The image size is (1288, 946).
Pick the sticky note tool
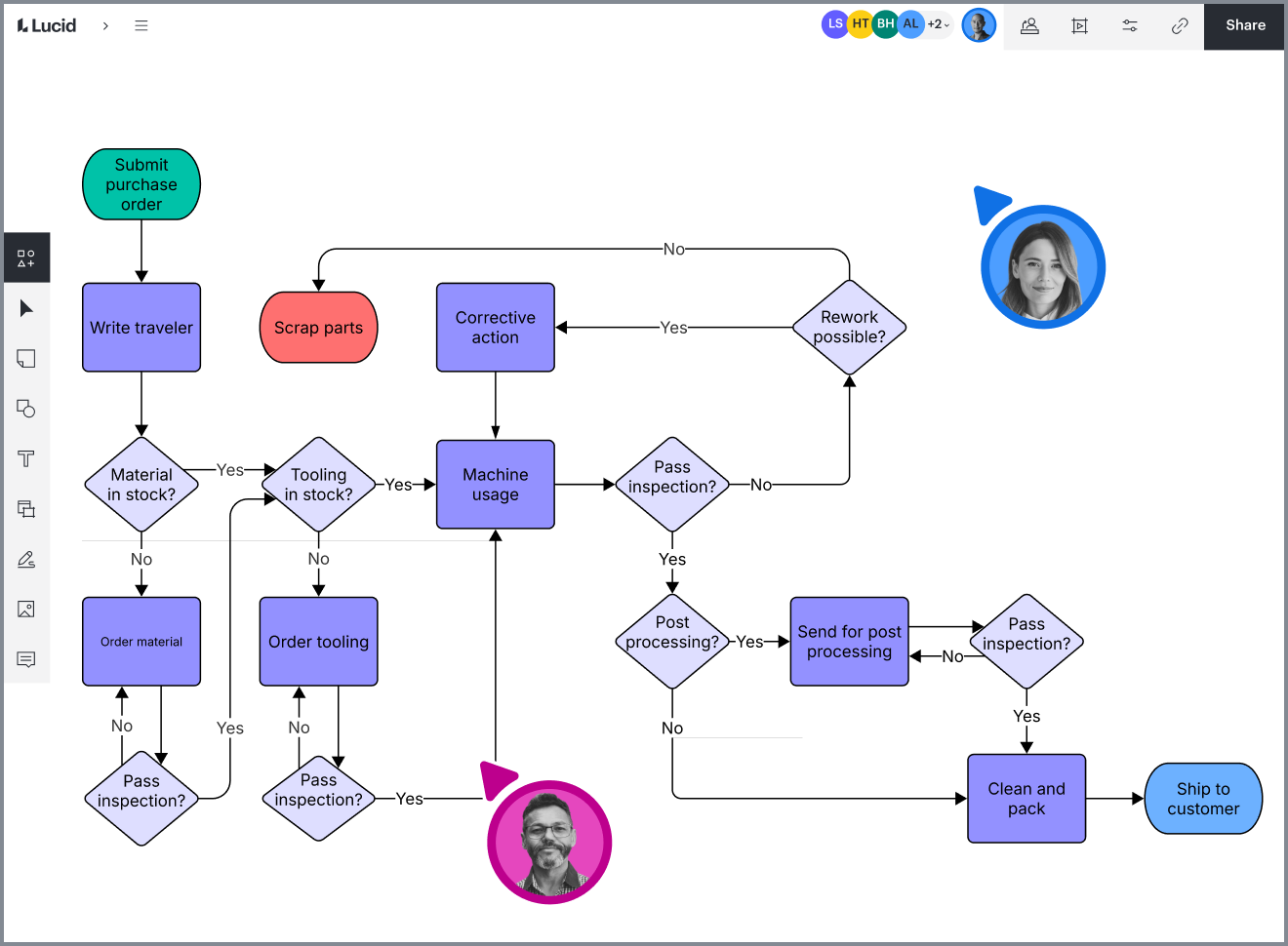pos(26,359)
